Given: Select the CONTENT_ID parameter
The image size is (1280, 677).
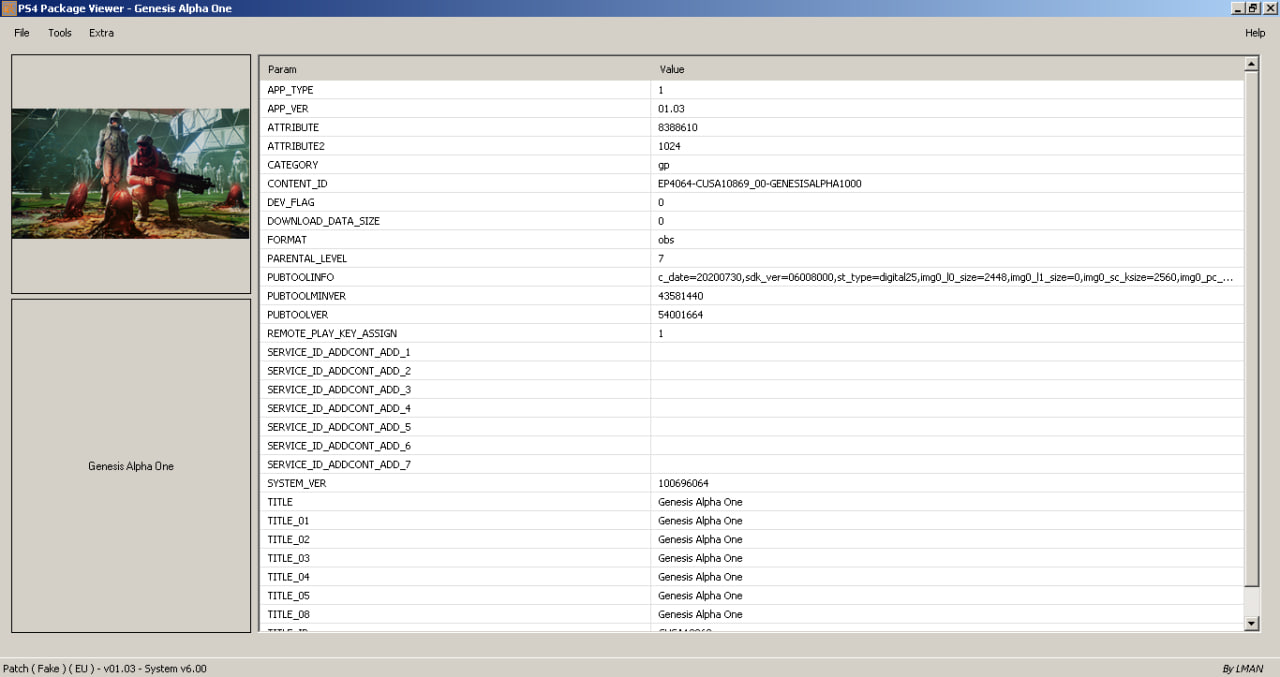Looking at the screenshot, I should pyautogui.click(x=297, y=184).
